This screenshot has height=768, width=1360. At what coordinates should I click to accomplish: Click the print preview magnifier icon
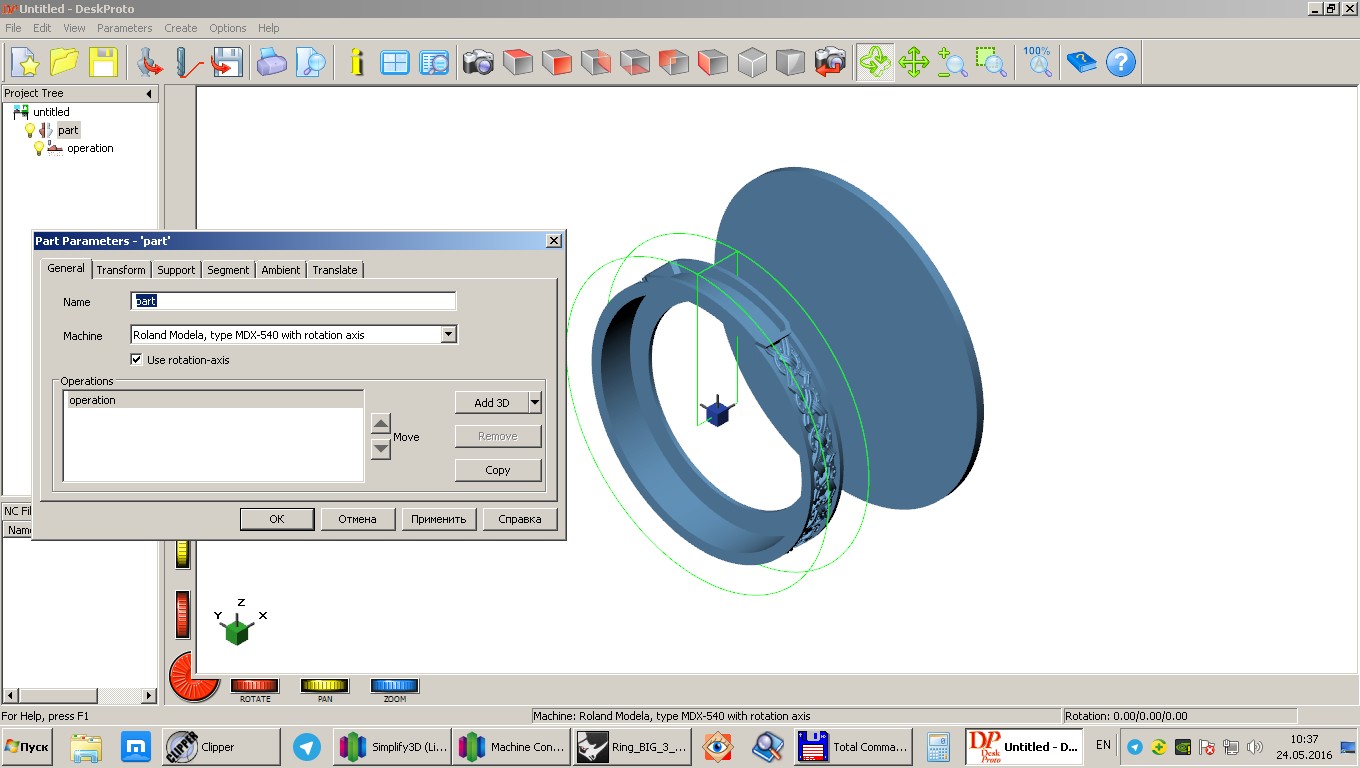click(311, 62)
